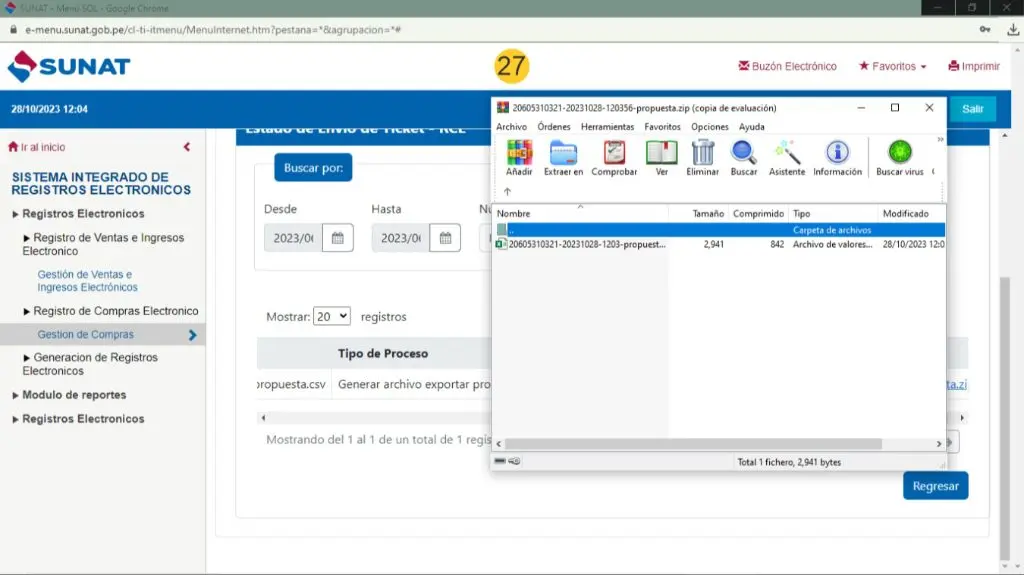Open the Ver viewer icon
Viewport: 1024px width, 575px height.
(x=661, y=154)
